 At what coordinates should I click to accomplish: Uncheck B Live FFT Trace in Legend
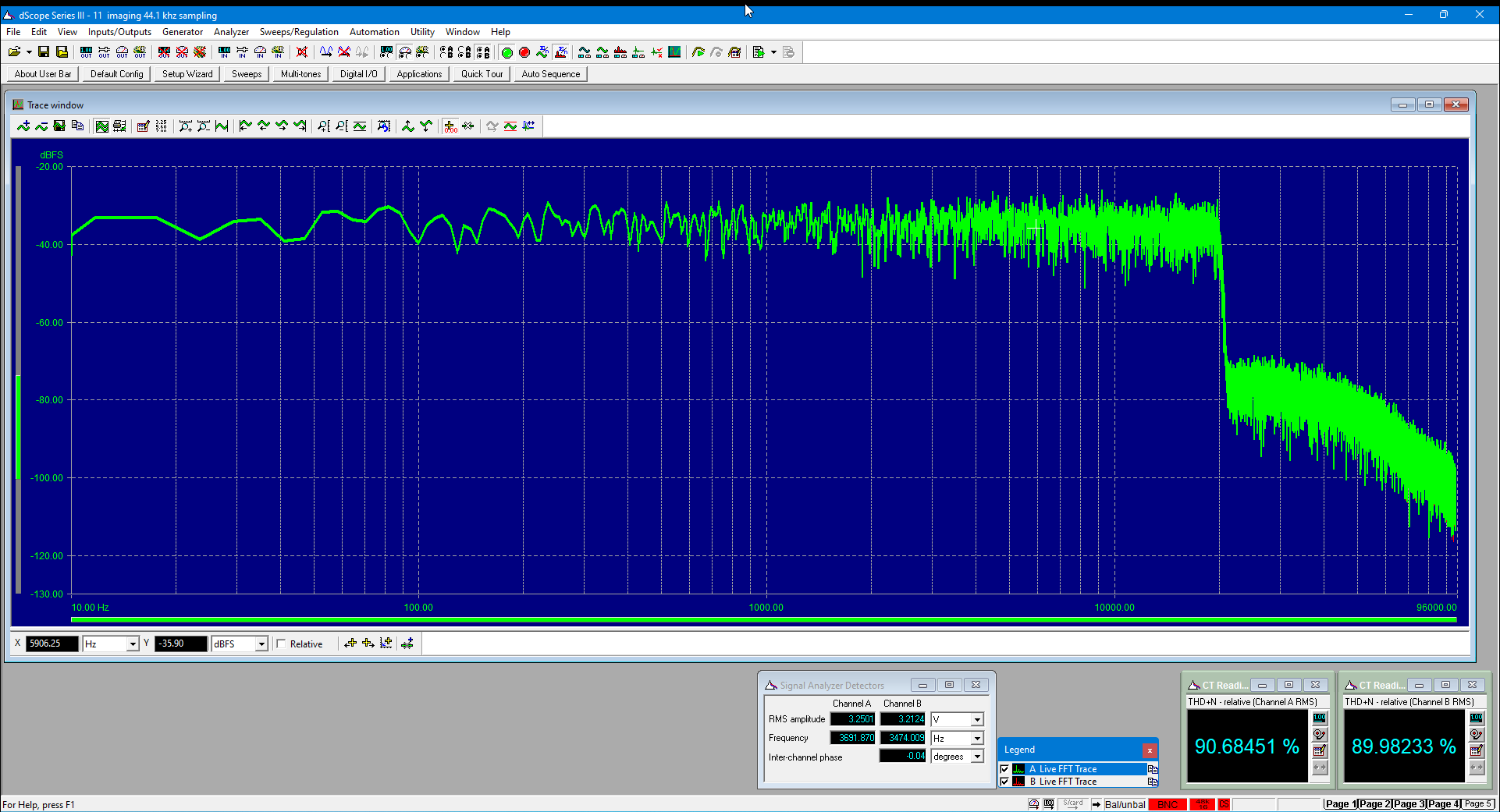click(x=1004, y=782)
